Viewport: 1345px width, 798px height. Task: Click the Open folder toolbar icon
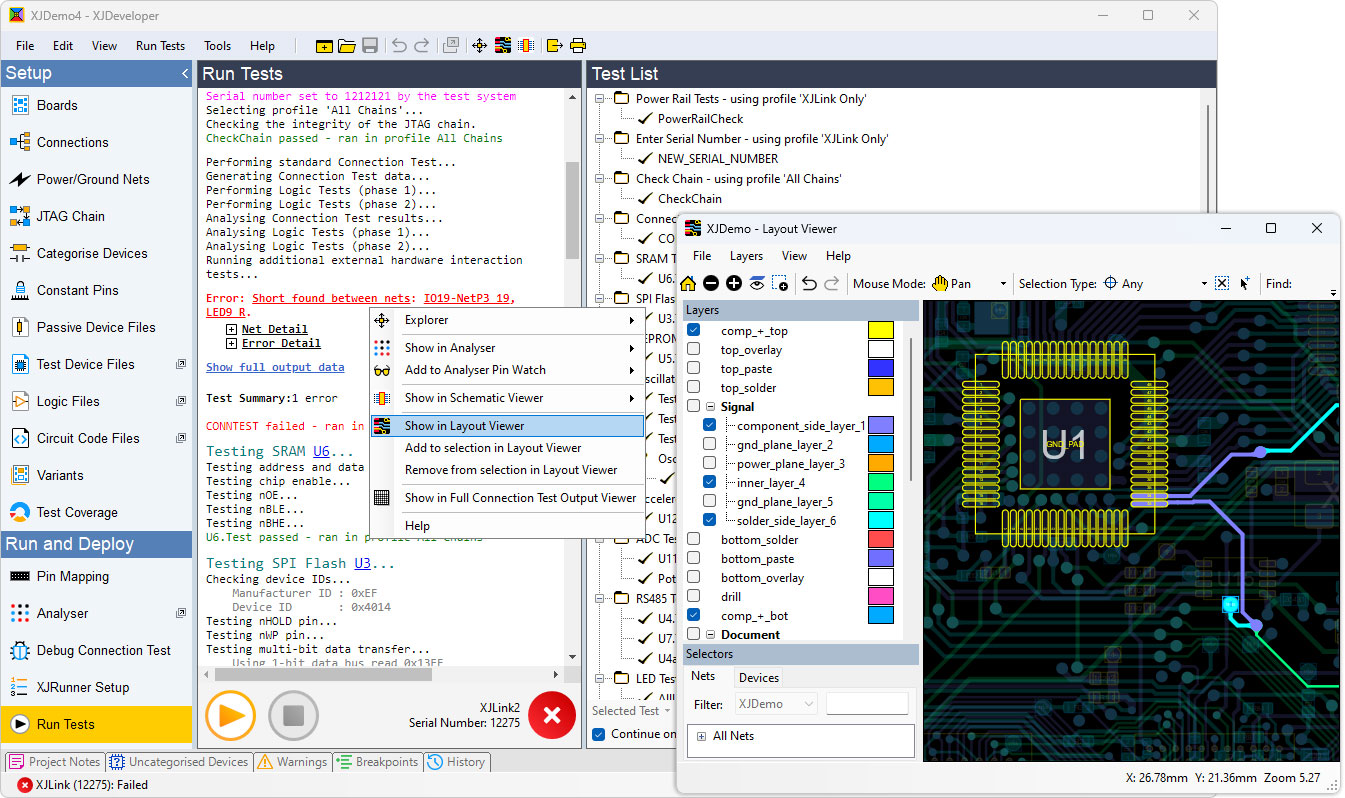tap(347, 46)
